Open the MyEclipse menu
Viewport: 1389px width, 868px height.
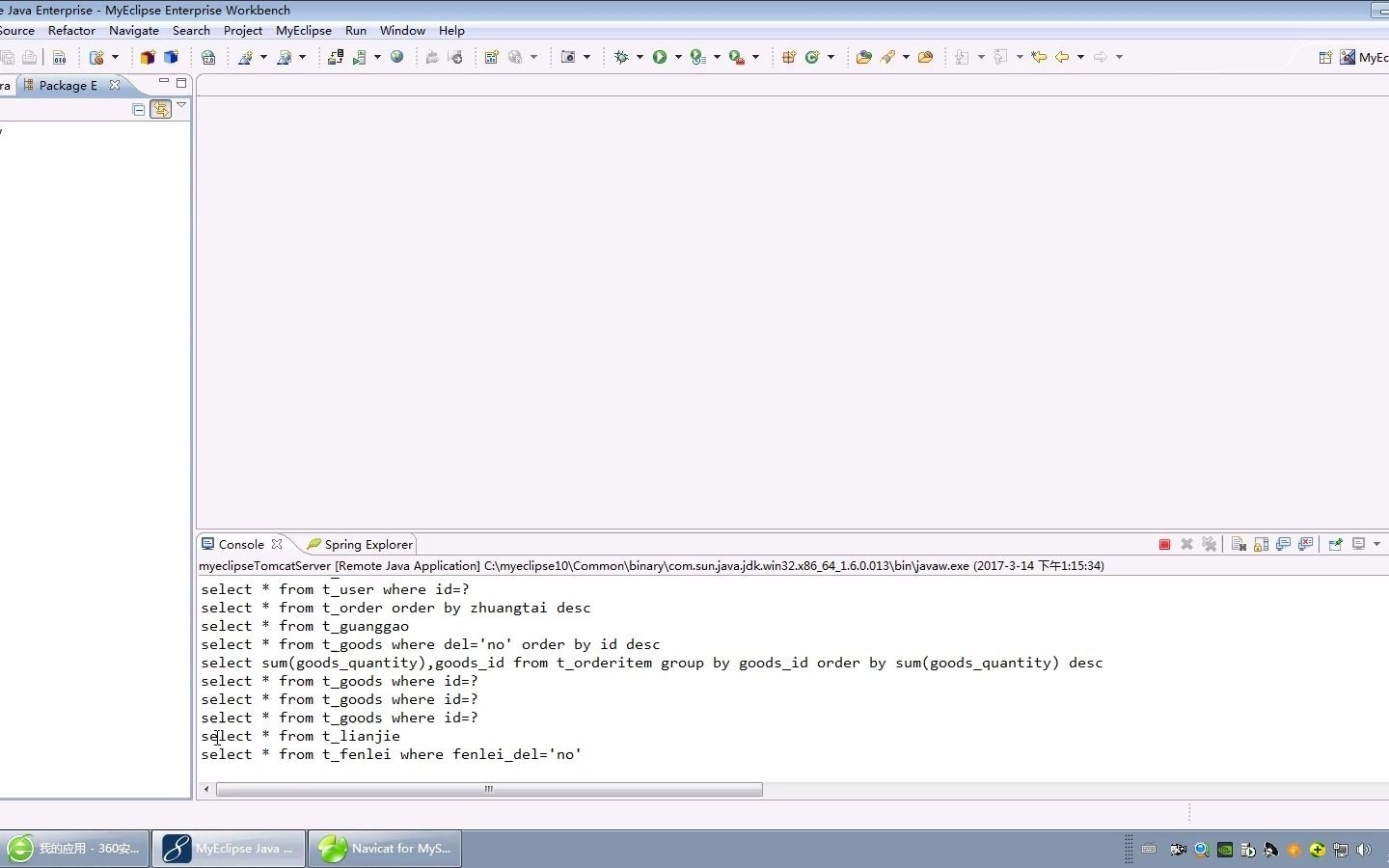point(303,31)
